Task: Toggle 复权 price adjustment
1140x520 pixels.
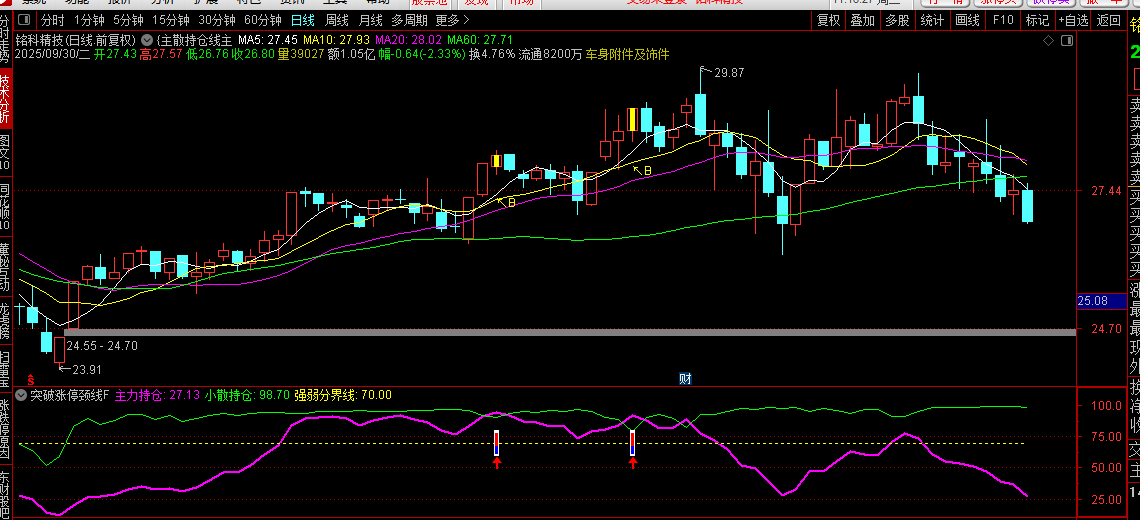Action: tap(829, 20)
